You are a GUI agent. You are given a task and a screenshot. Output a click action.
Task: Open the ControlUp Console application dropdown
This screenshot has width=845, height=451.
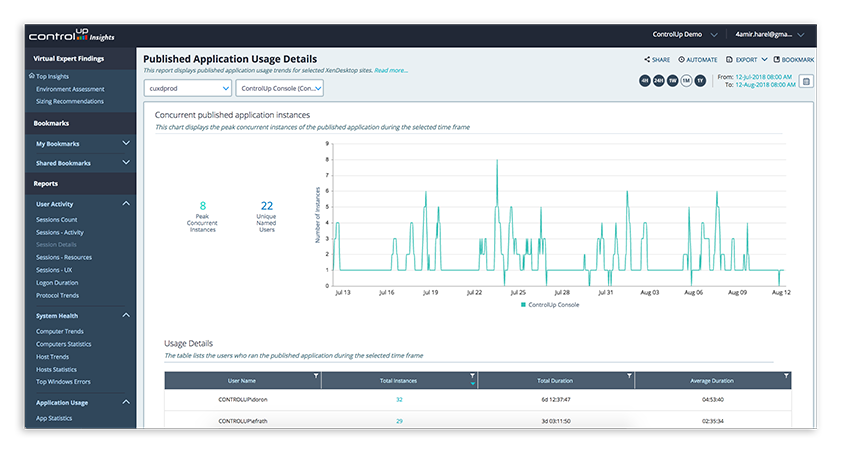pyautogui.click(x=280, y=88)
